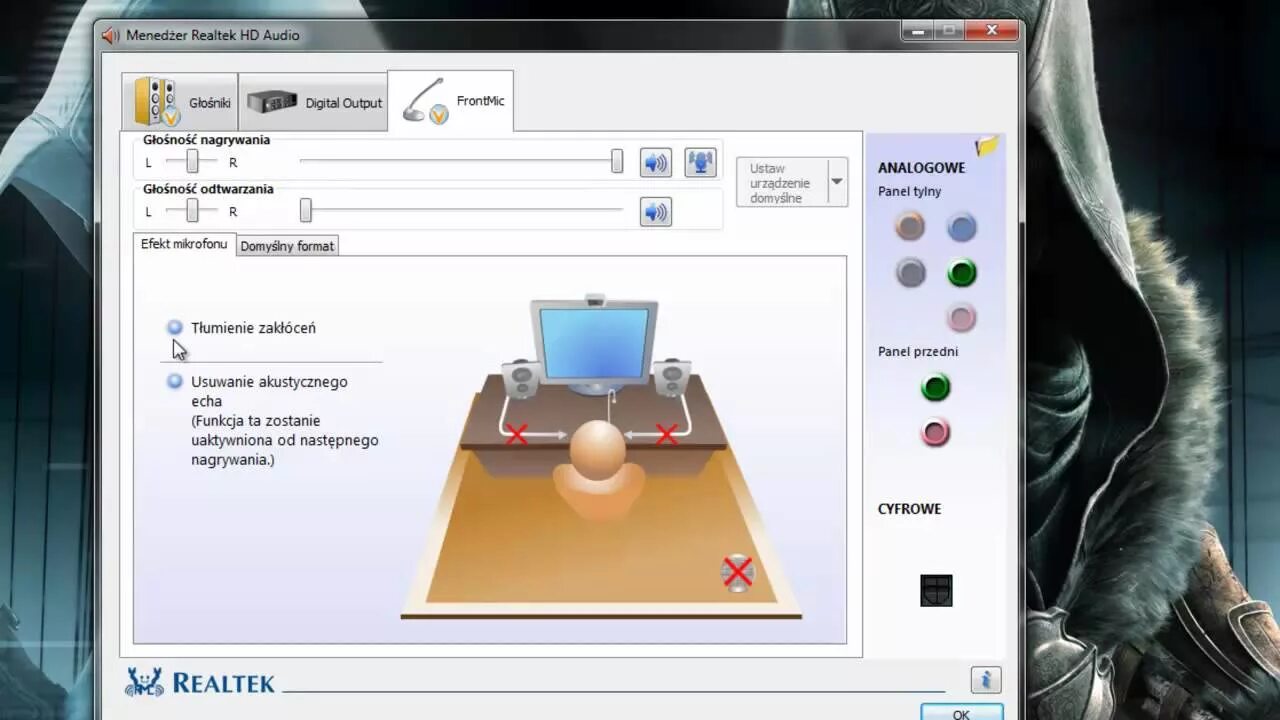This screenshot has height=720, width=1280.
Task: Click the Ustaw urządzenie domyślne button
Action: (782, 183)
